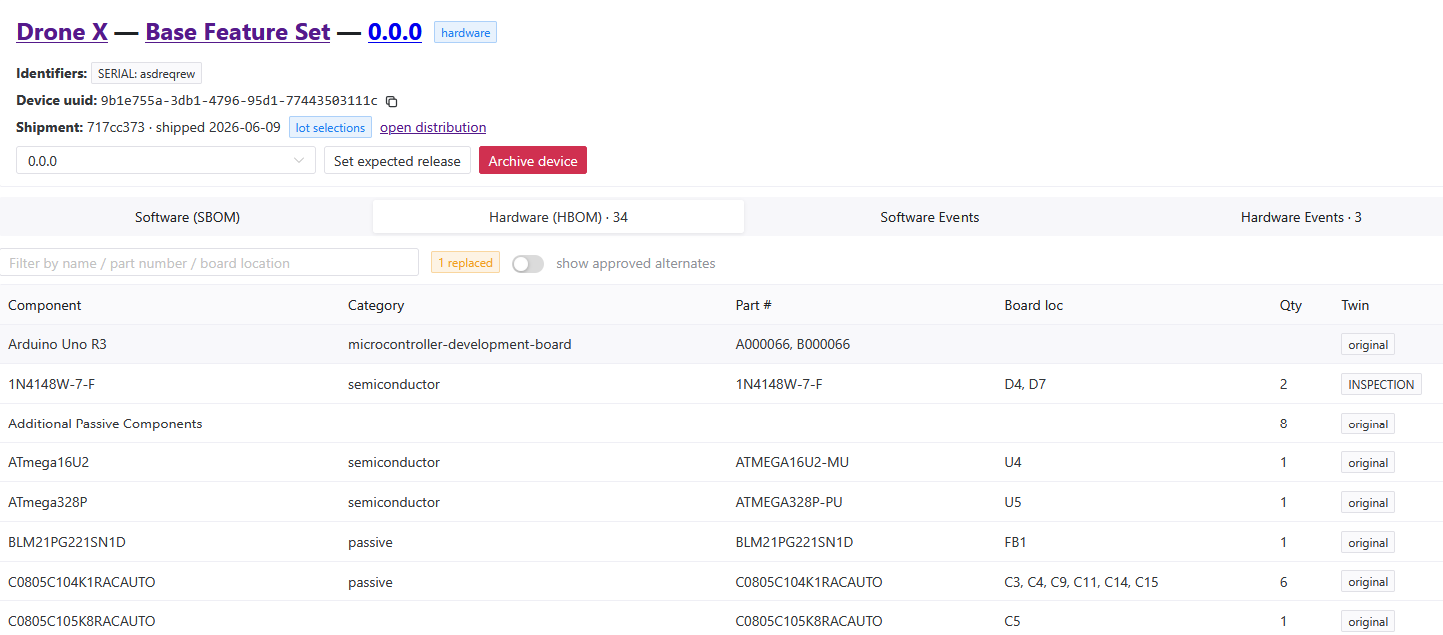Select the Arduino Uno R3 component name
This screenshot has height=635, width=1443.
pyautogui.click(x=57, y=344)
